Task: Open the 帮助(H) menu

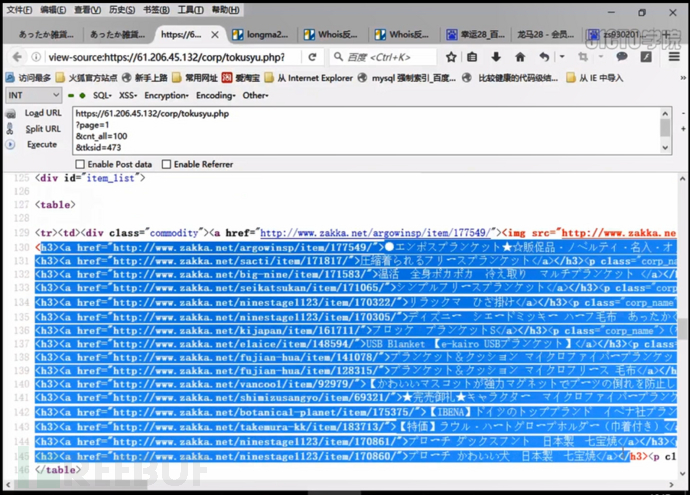Action: (x=226, y=10)
